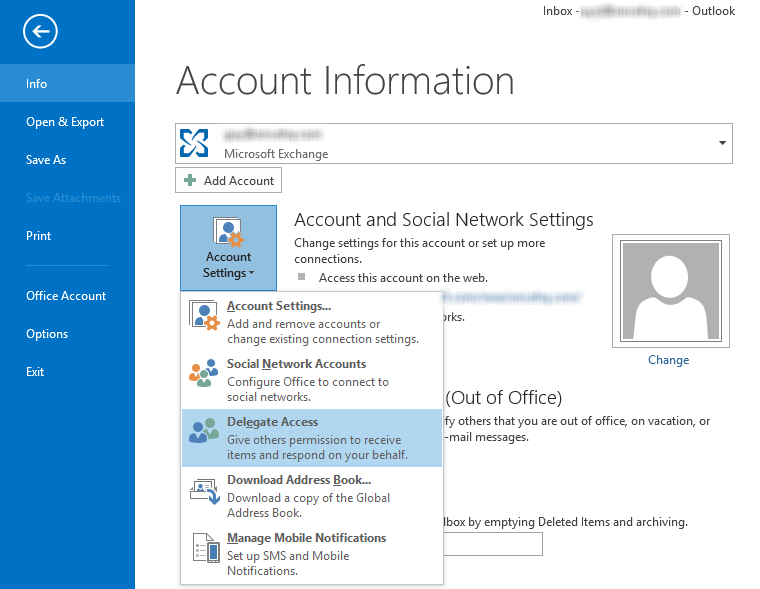
Task: Click the gray square bullet beside web access
Action: pos(301,276)
